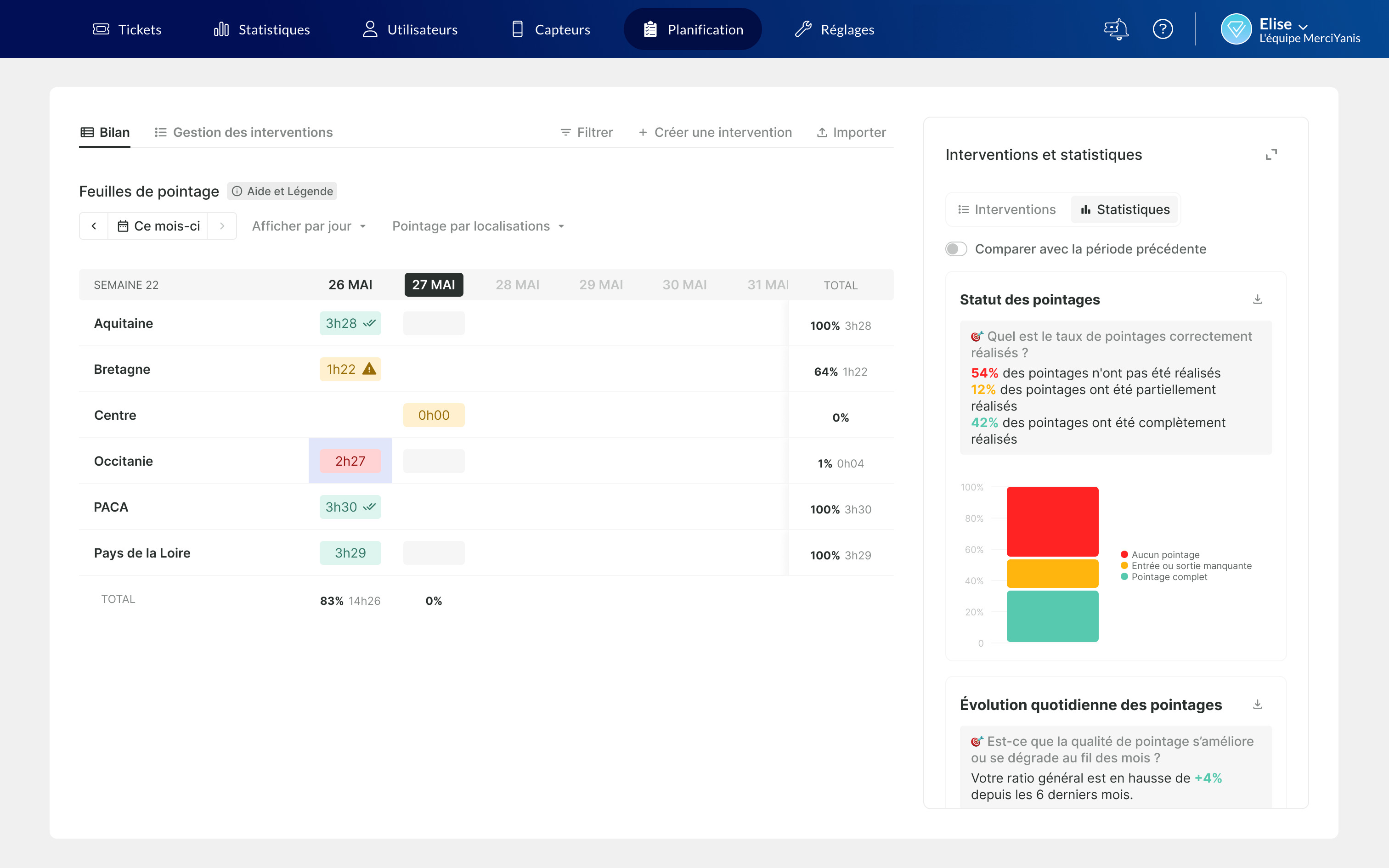Image resolution: width=1389 pixels, height=868 pixels.
Task: Open Afficher par jour dropdown
Action: coord(309,226)
